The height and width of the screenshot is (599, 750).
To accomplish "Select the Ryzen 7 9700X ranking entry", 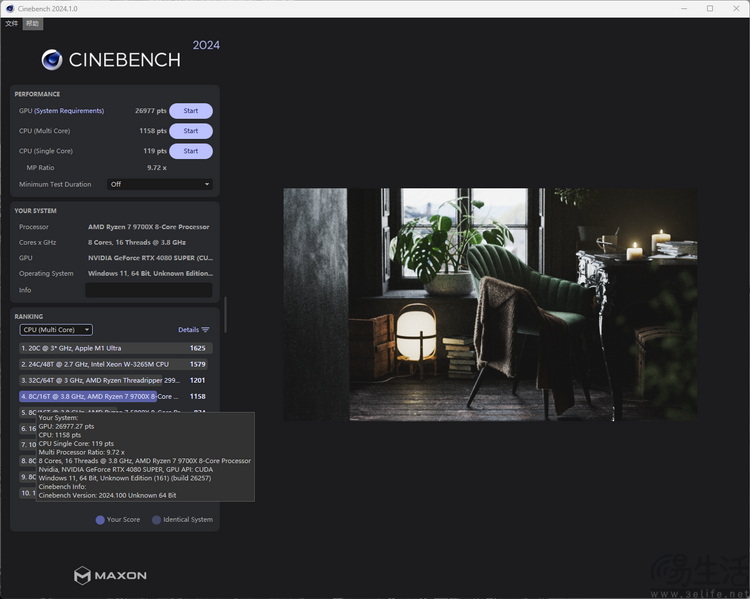I will (x=113, y=396).
